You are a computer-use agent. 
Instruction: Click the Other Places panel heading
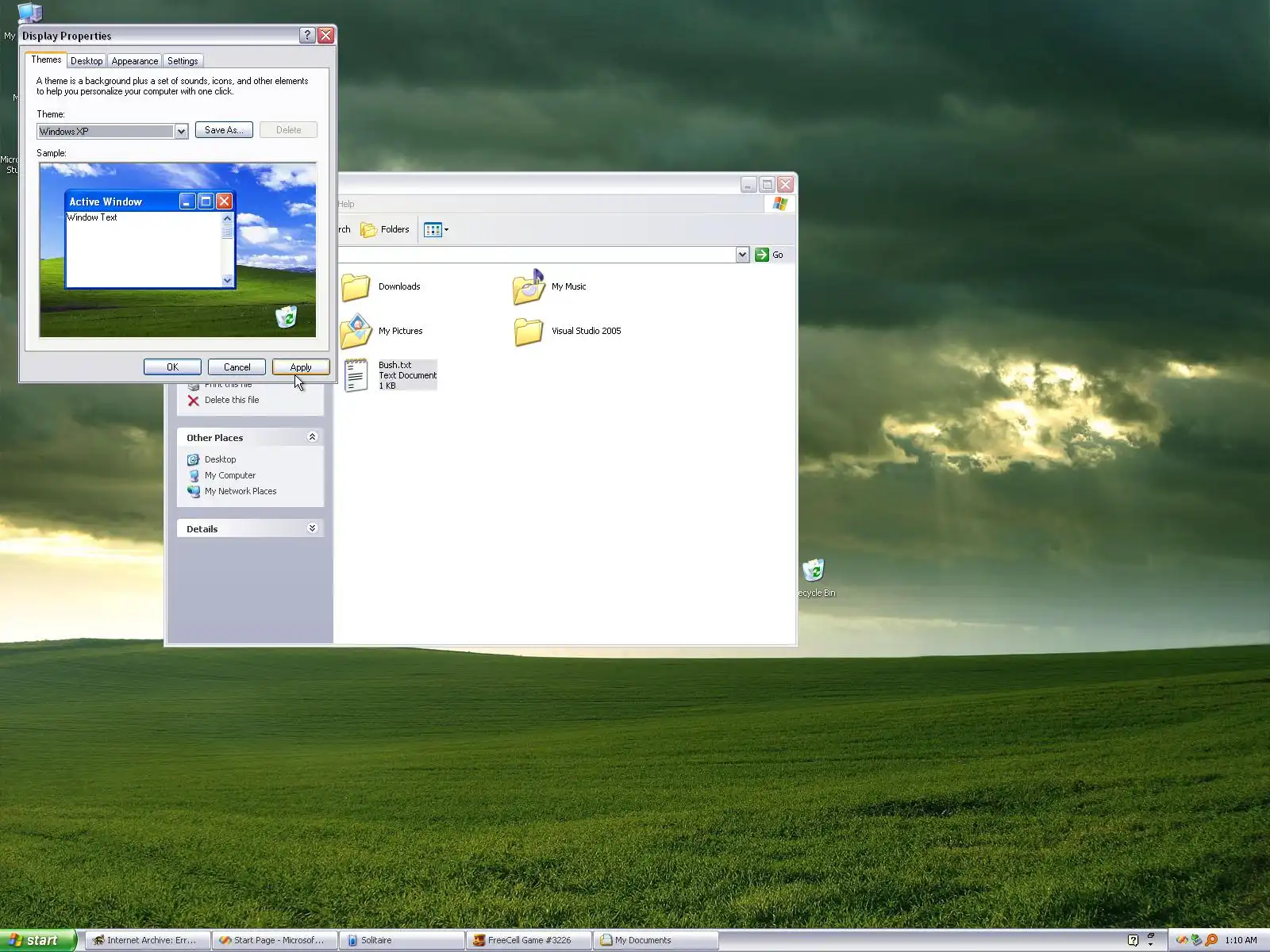(x=215, y=438)
